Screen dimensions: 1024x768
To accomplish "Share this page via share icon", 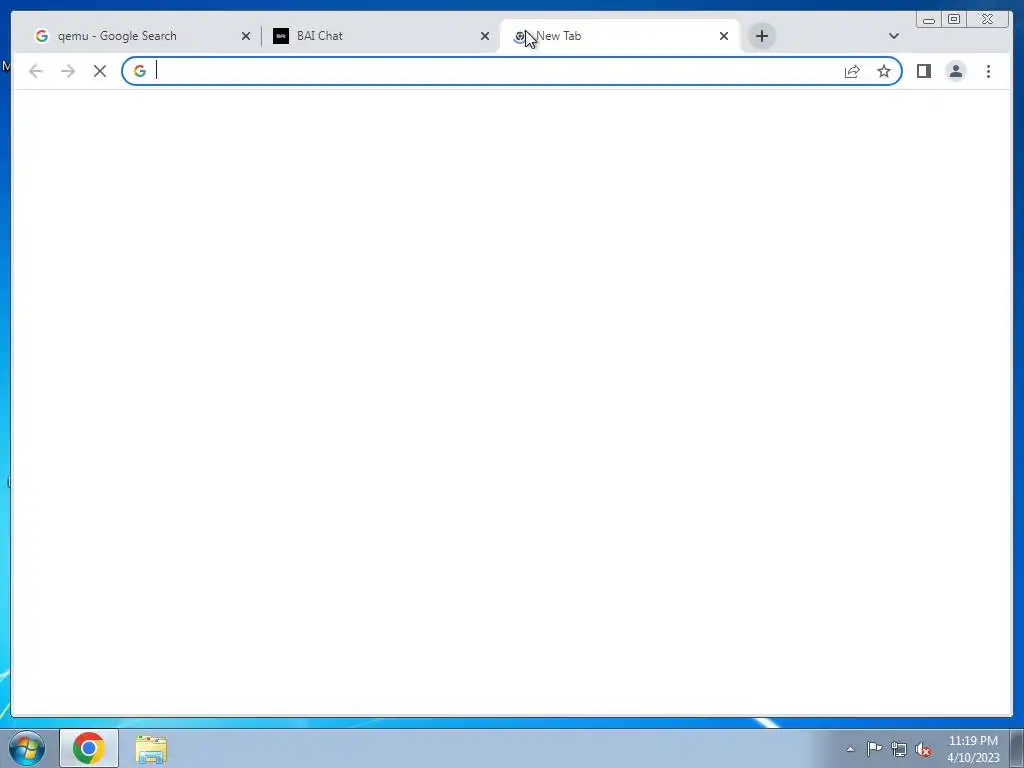I will [852, 71].
